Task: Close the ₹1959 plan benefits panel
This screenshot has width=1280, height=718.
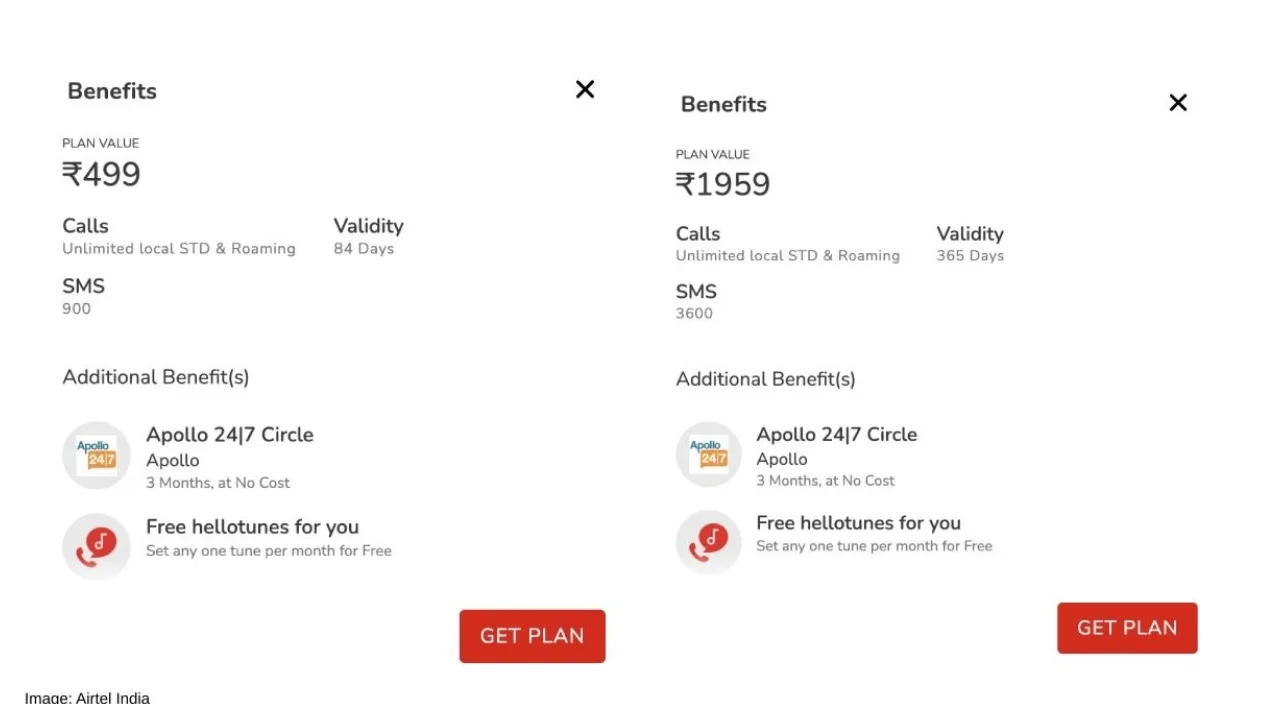Action: [1178, 102]
